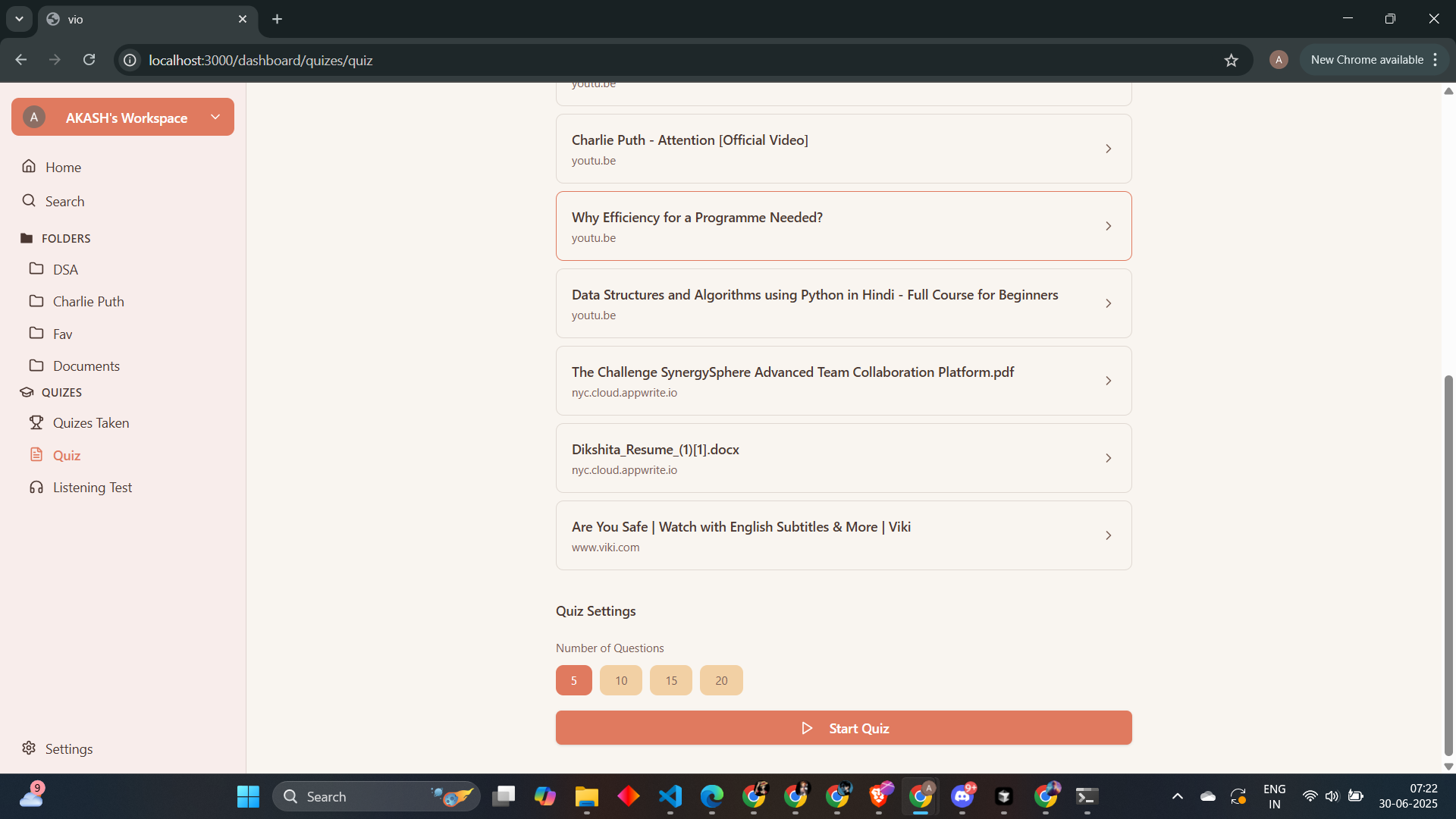Click the Settings gear icon in sidebar
This screenshot has height=819, width=1456.
29,748
